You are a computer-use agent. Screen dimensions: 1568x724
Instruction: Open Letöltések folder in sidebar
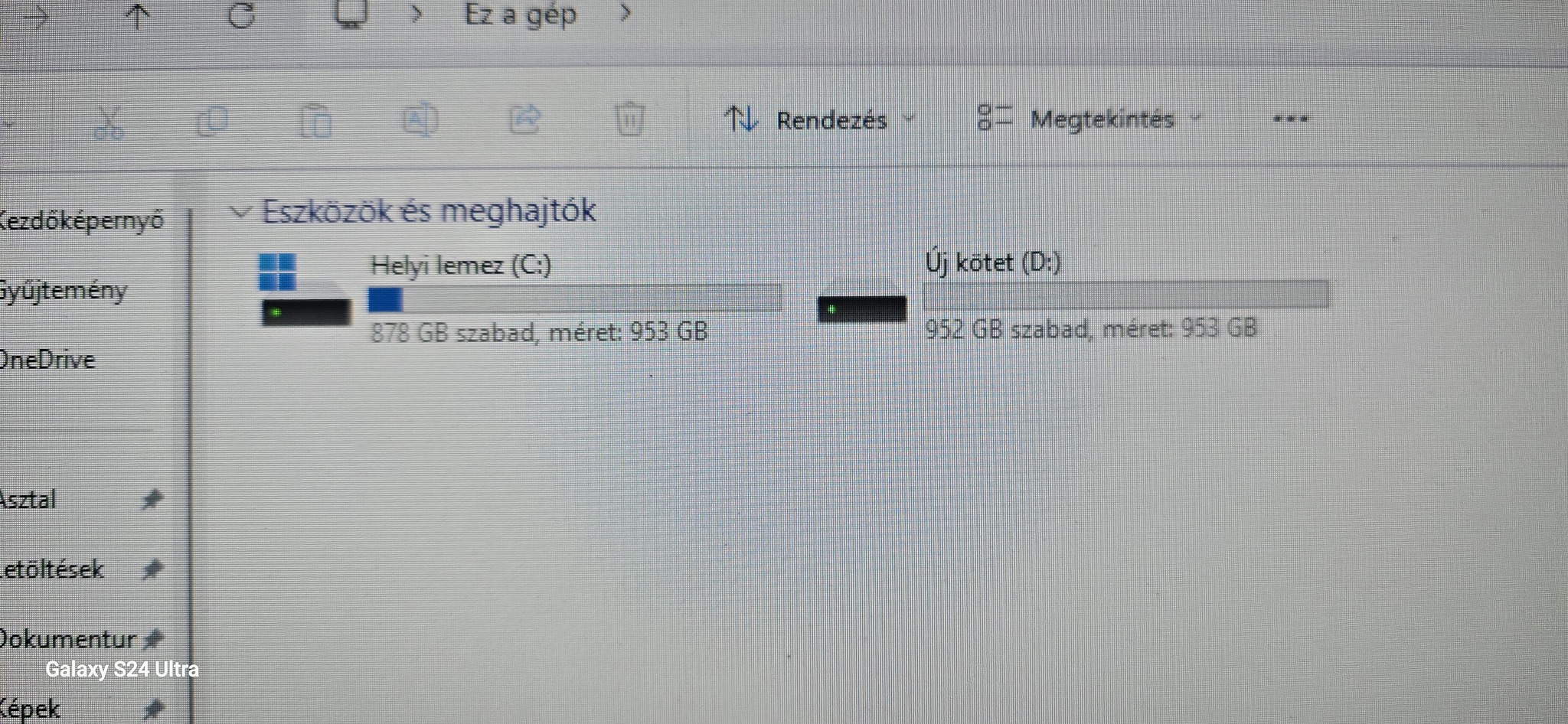coord(52,569)
